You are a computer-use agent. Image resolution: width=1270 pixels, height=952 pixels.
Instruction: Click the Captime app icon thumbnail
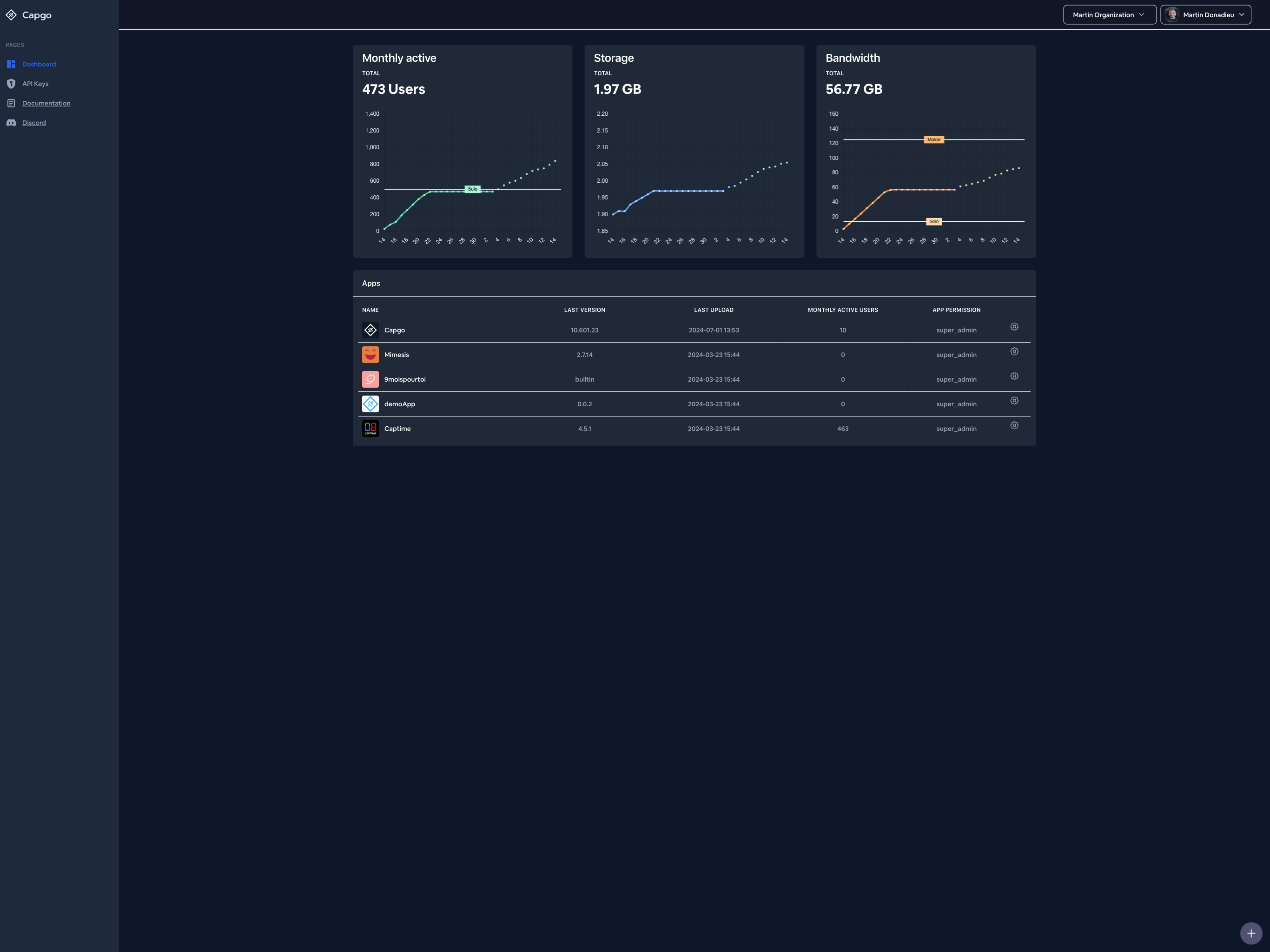tap(370, 428)
